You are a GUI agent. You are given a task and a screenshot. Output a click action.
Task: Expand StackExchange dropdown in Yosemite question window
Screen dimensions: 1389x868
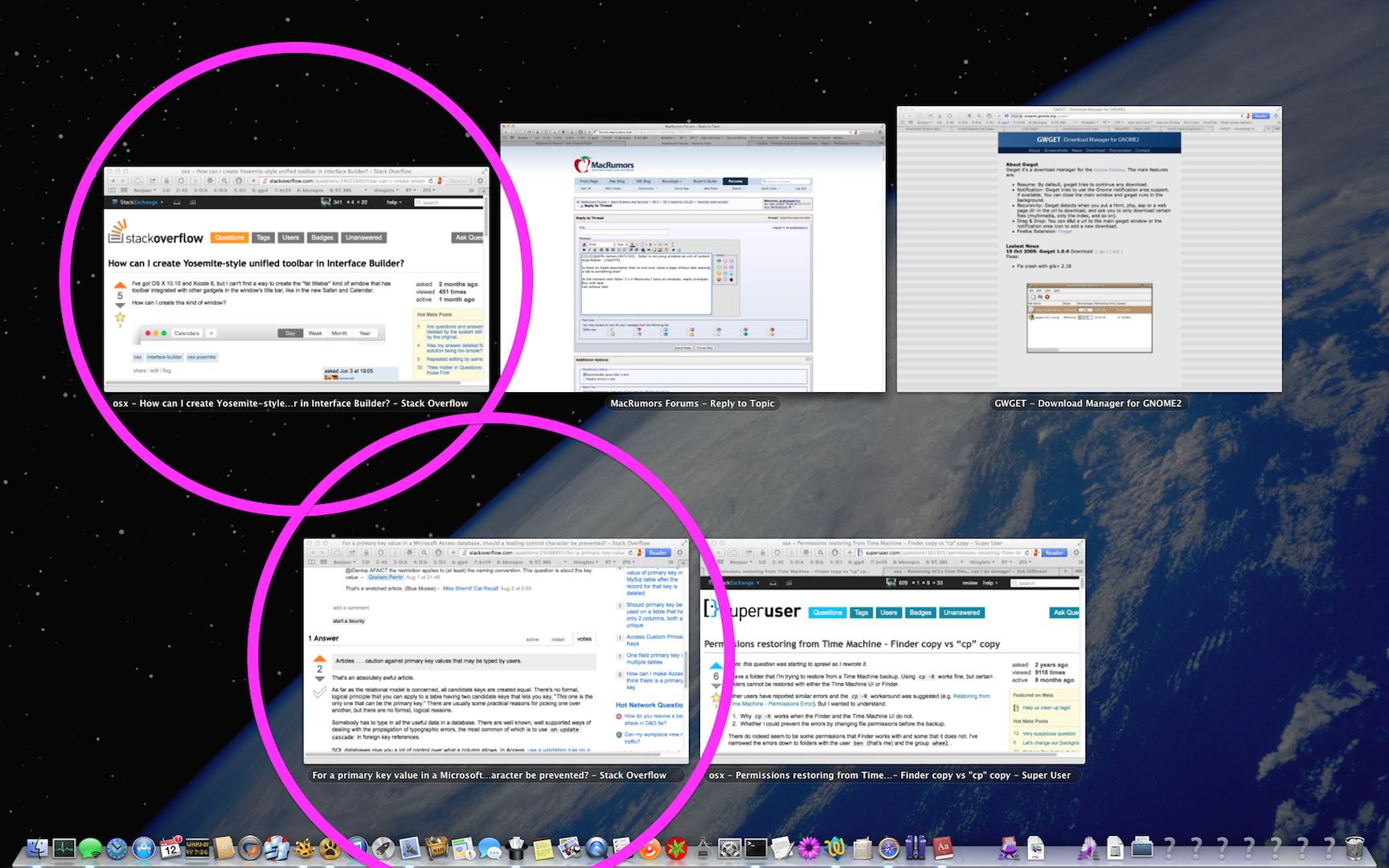pyautogui.click(x=138, y=203)
